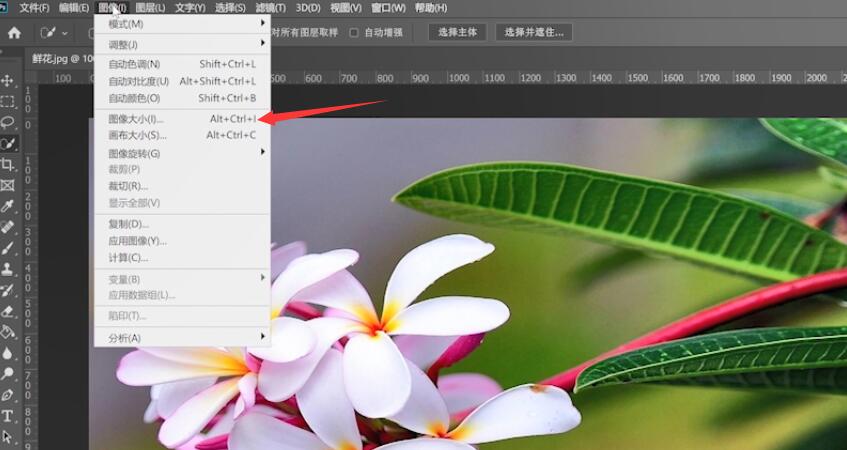Select the Quick Selection tool in toolbar

coord(8,143)
